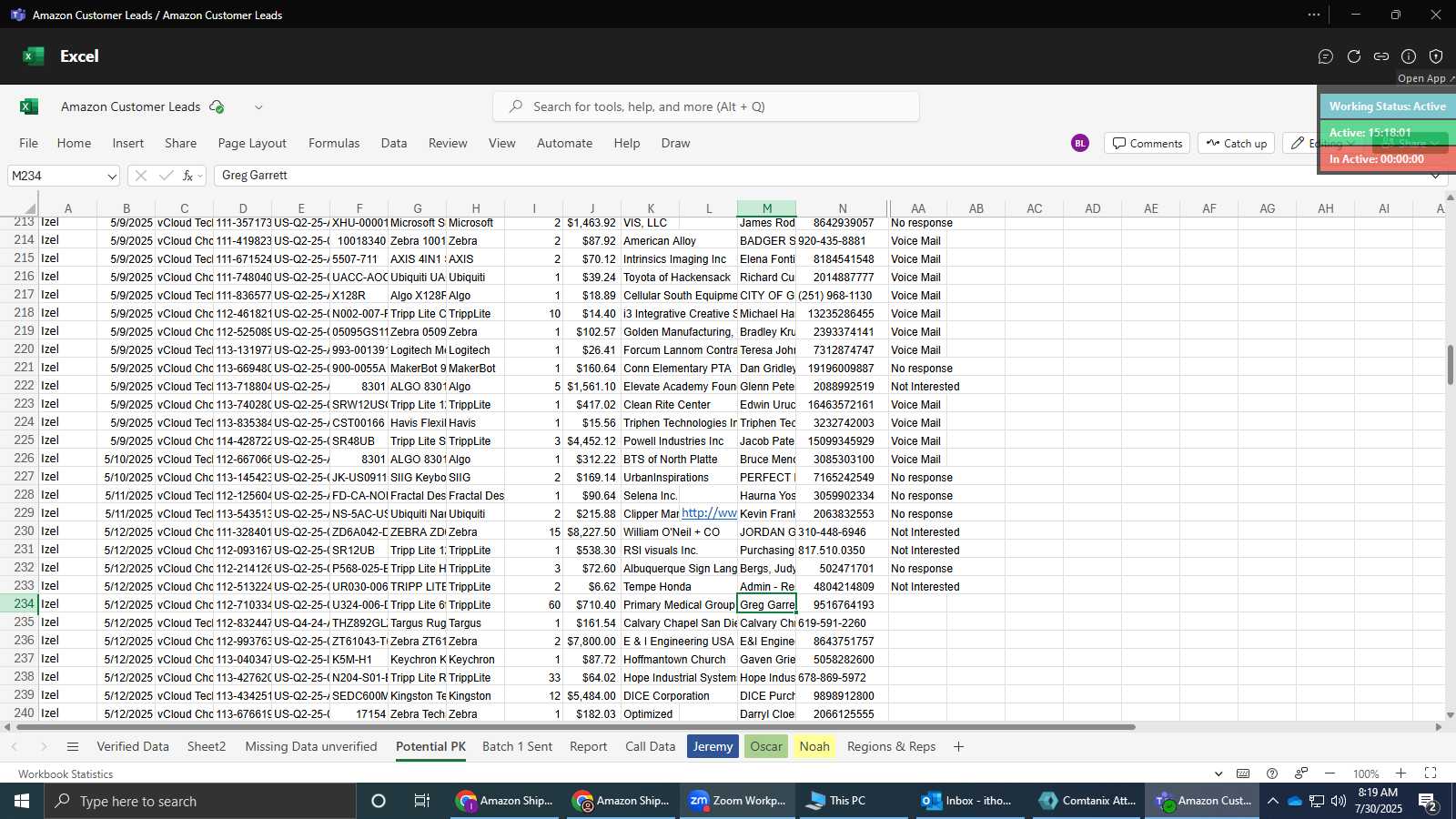Click the cell 'DICE Corporation'

point(666,695)
